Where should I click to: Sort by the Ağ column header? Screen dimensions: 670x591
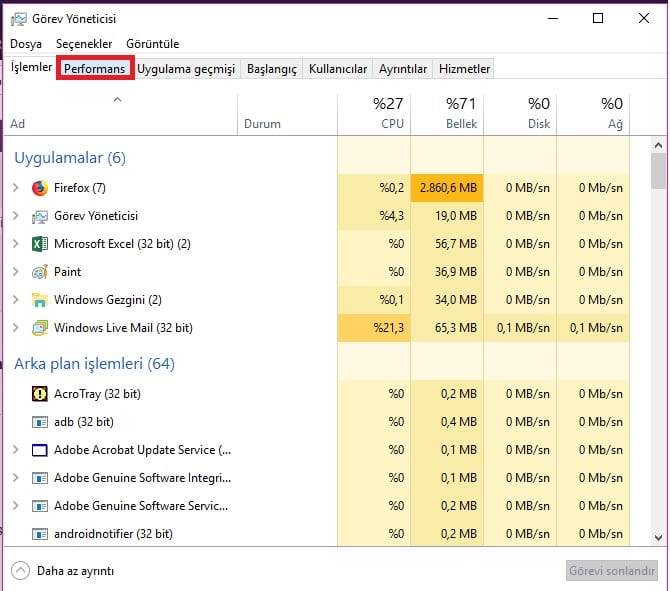[x=593, y=115]
